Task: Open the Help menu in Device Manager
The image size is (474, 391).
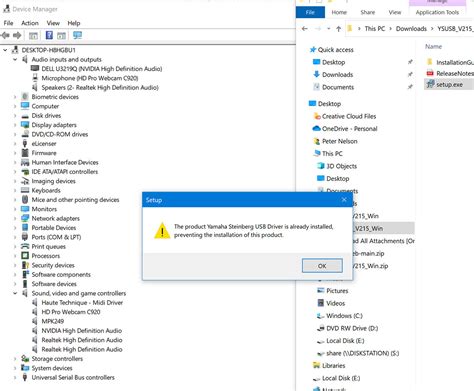Action: tap(74, 23)
